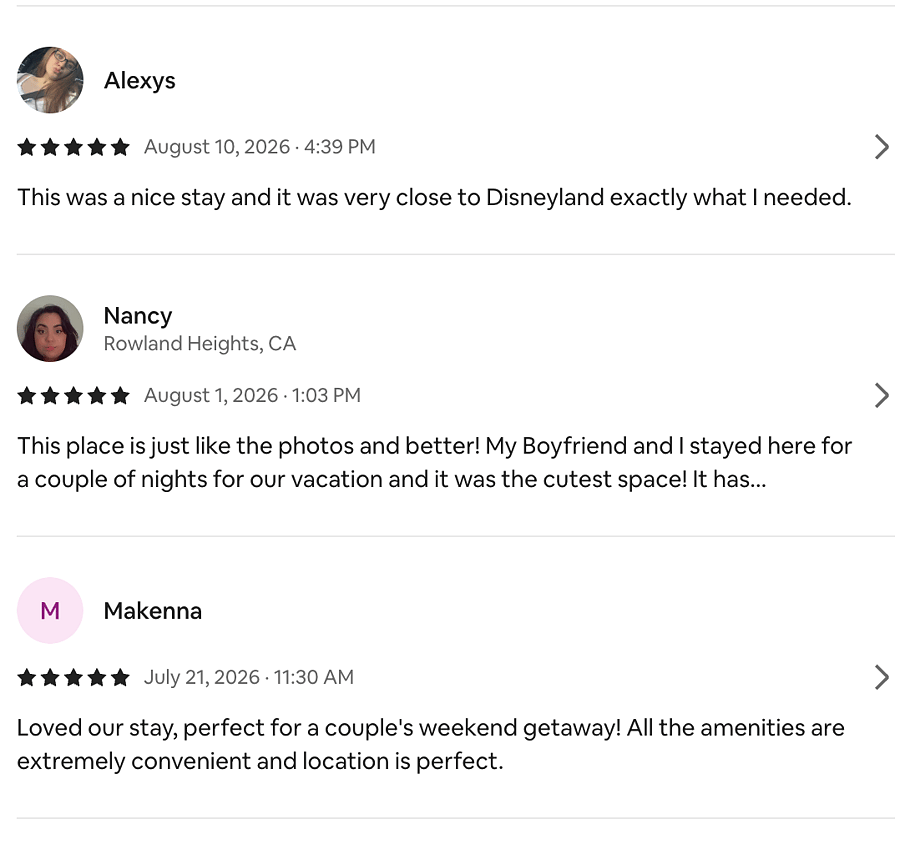The height and width of the screenshot is (844, 900).
Task: Click the five-star rating on Makenna's review
Action: [x=73, y=677]
